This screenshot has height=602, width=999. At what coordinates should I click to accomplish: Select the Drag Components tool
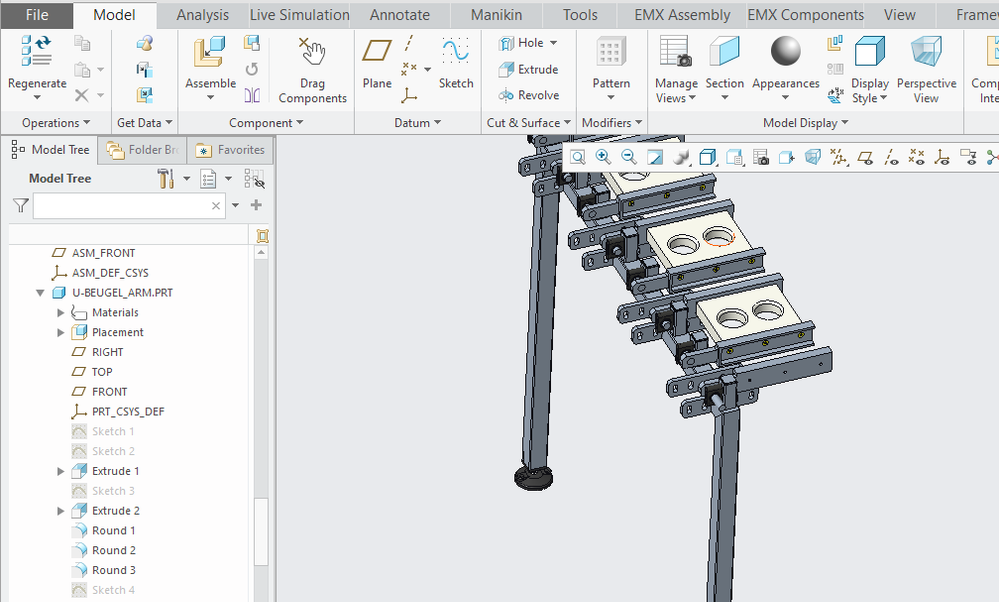[x=312, y=57]
